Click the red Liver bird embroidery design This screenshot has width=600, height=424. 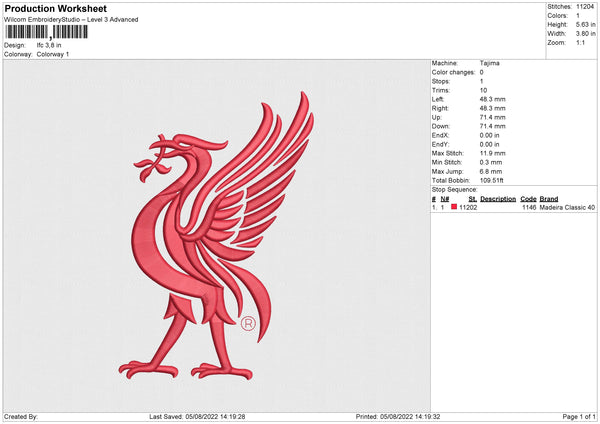tap(216, 235)
